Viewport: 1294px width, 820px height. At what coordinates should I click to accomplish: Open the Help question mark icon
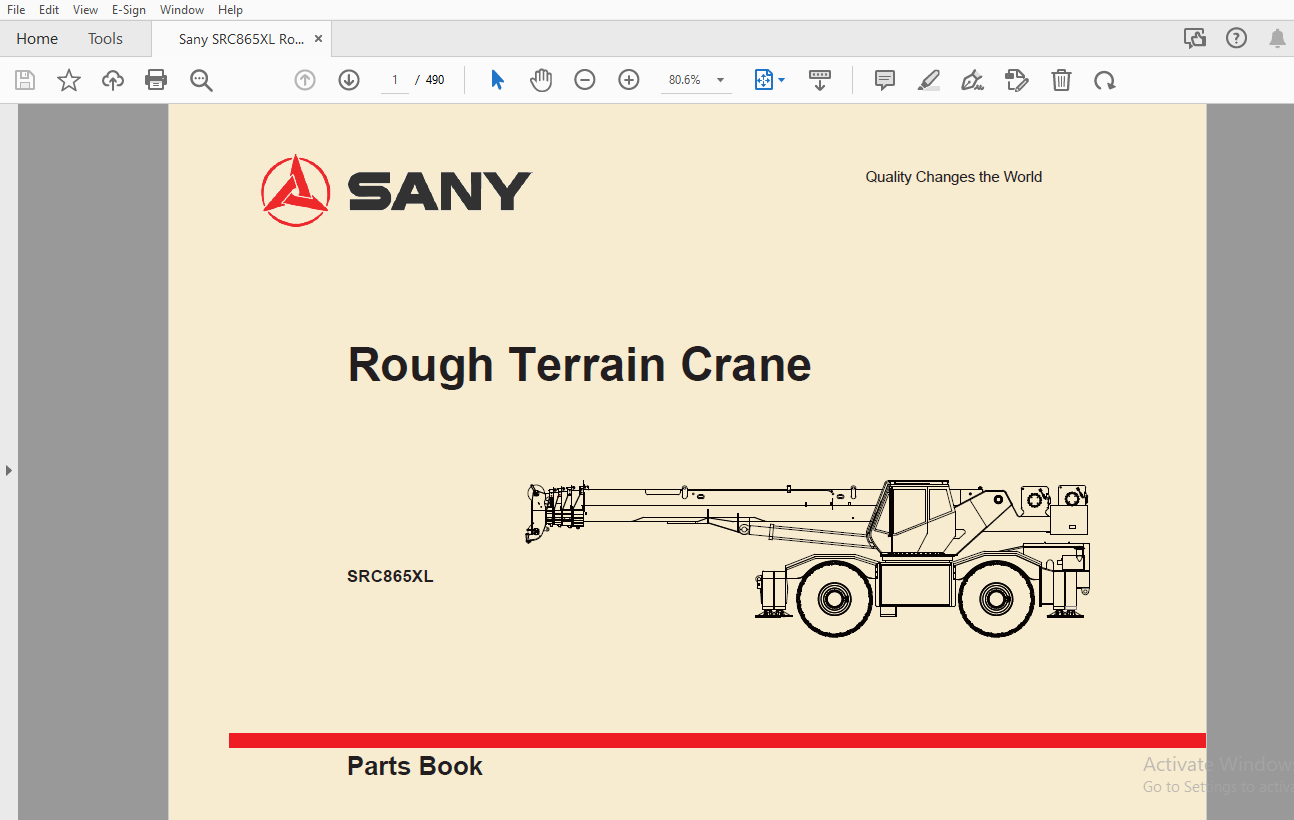(x=1236, y=39)
